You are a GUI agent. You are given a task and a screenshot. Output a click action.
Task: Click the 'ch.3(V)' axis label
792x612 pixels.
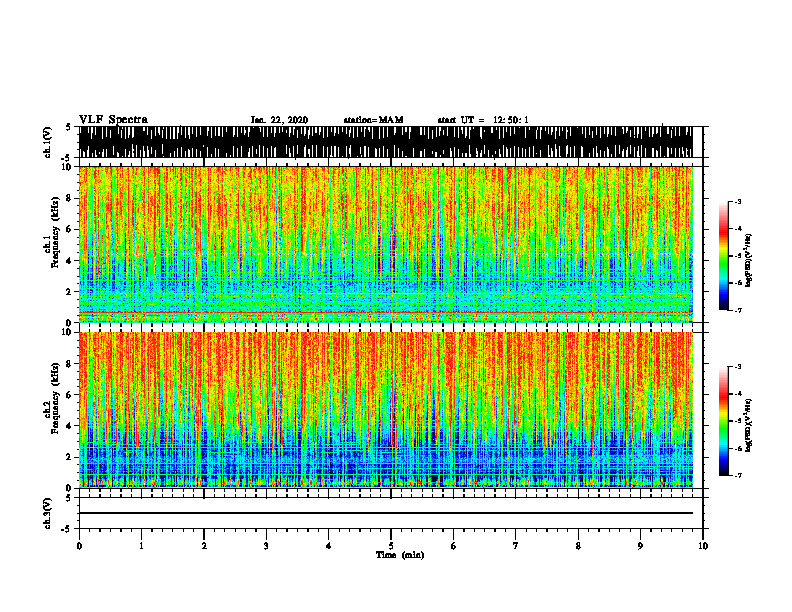(x=47, y=514)
